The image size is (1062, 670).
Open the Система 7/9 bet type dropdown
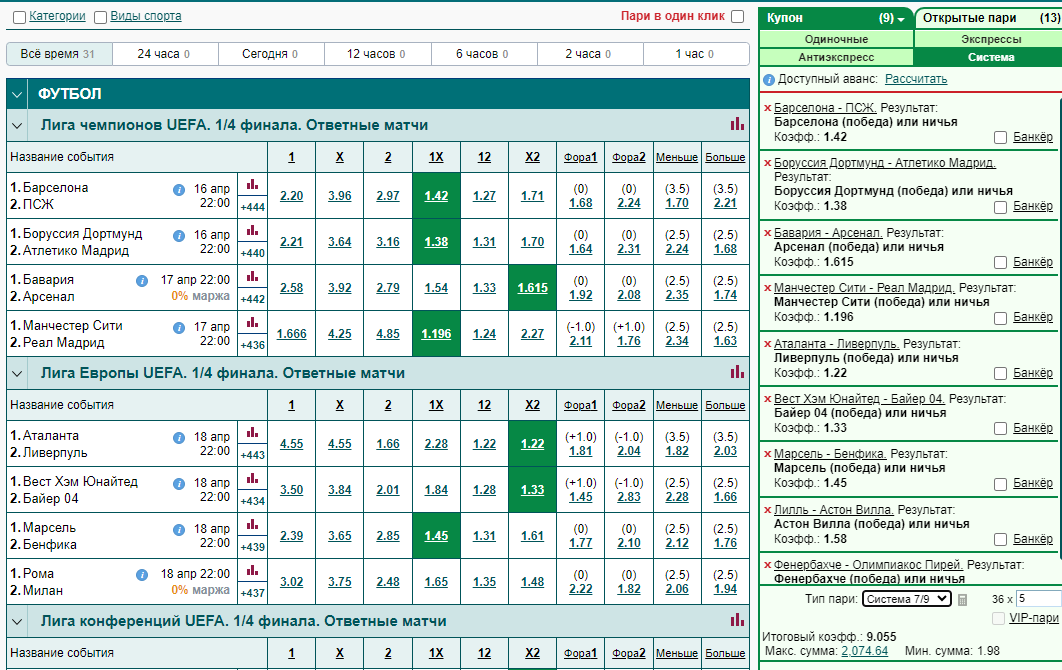tap(907, 599)
